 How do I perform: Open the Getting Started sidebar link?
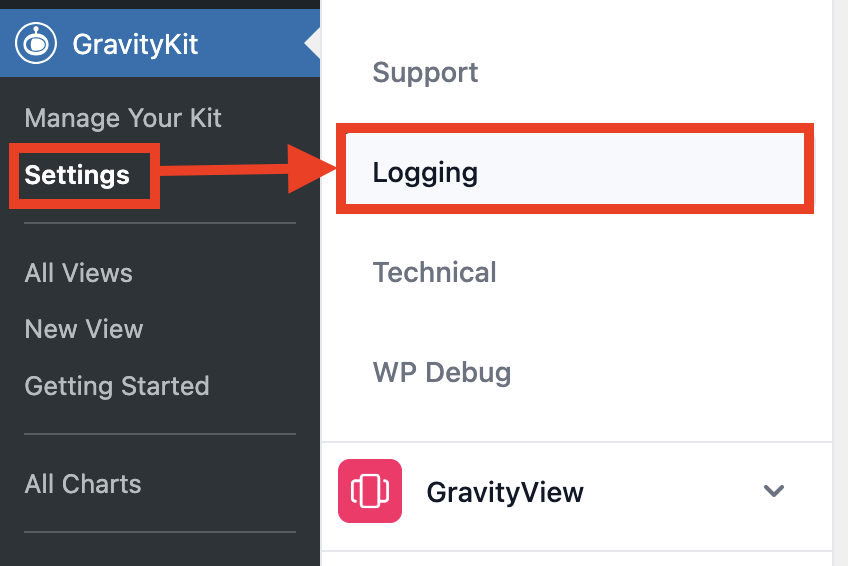(x=117, y=386)
